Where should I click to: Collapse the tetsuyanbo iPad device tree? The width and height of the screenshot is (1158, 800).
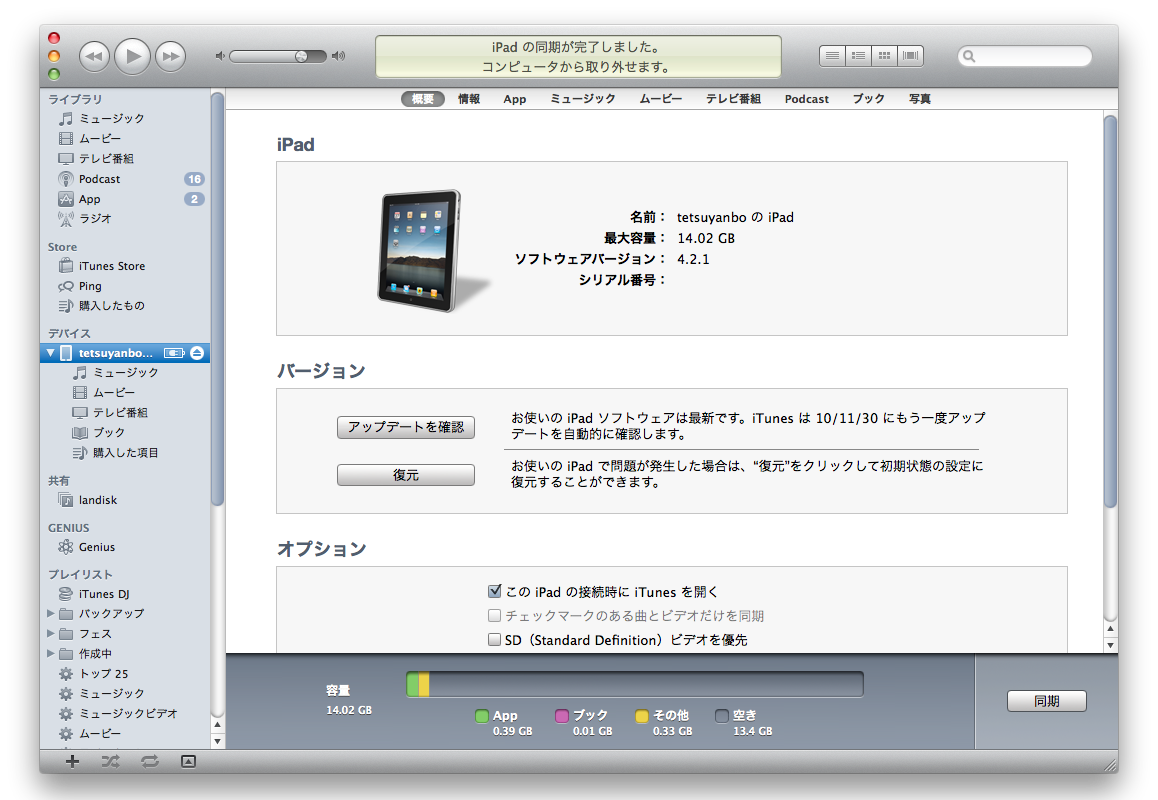(50, 353)
